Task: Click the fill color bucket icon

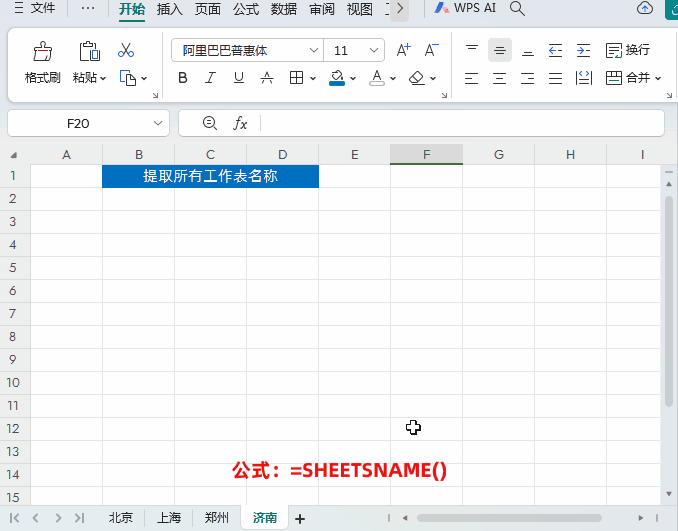Action: pyautogui.click(x=337, y=78)
